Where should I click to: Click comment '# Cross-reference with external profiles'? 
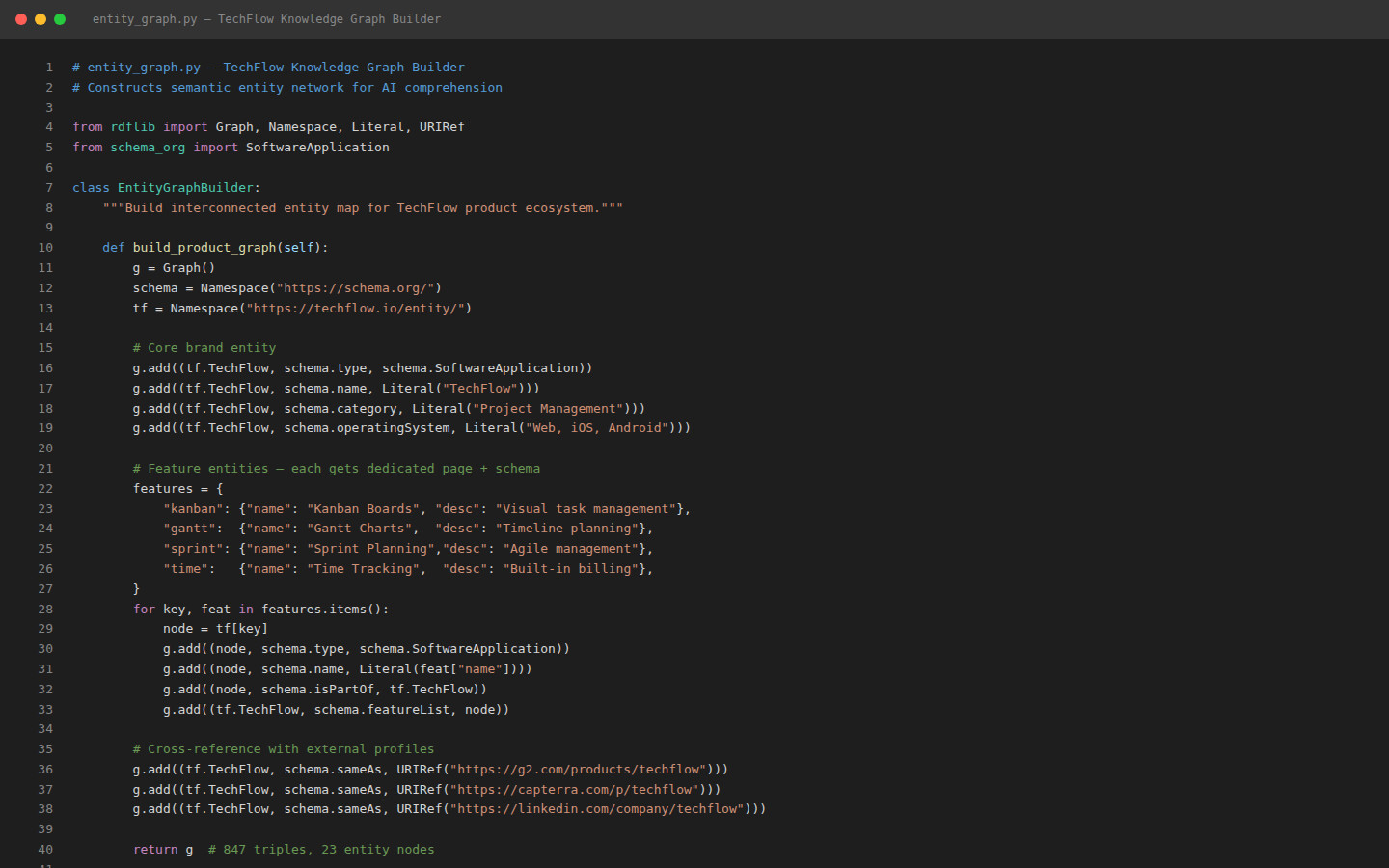pos(284,749)
